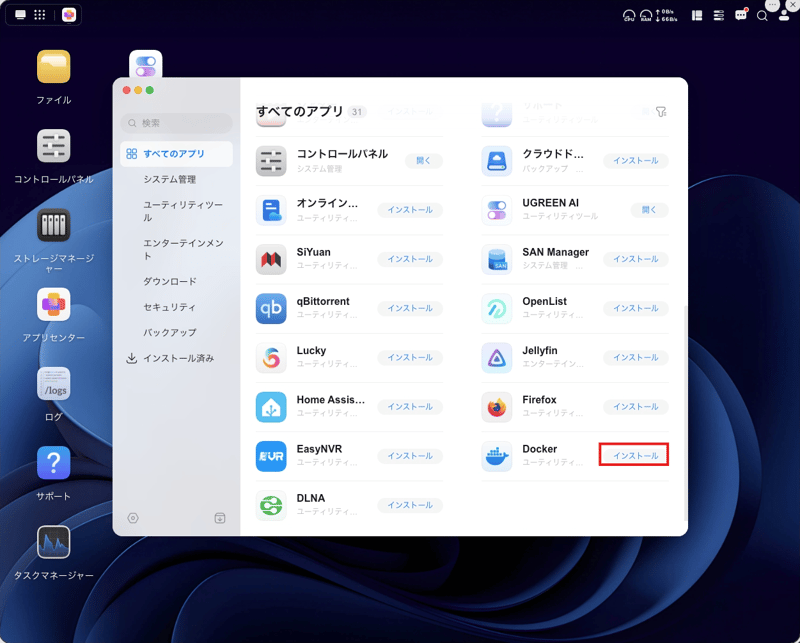Click the desktop view icon in taskbar

[20, 14]
